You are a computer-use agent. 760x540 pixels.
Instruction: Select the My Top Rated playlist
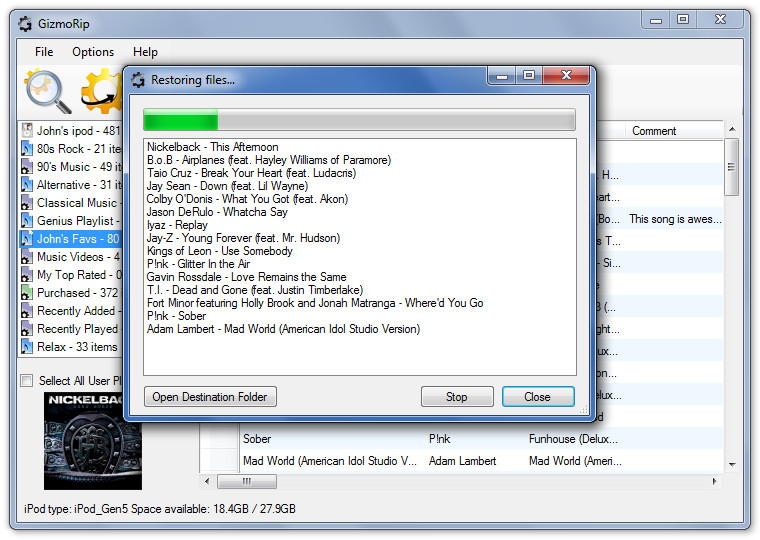click(x=79, y=274)
